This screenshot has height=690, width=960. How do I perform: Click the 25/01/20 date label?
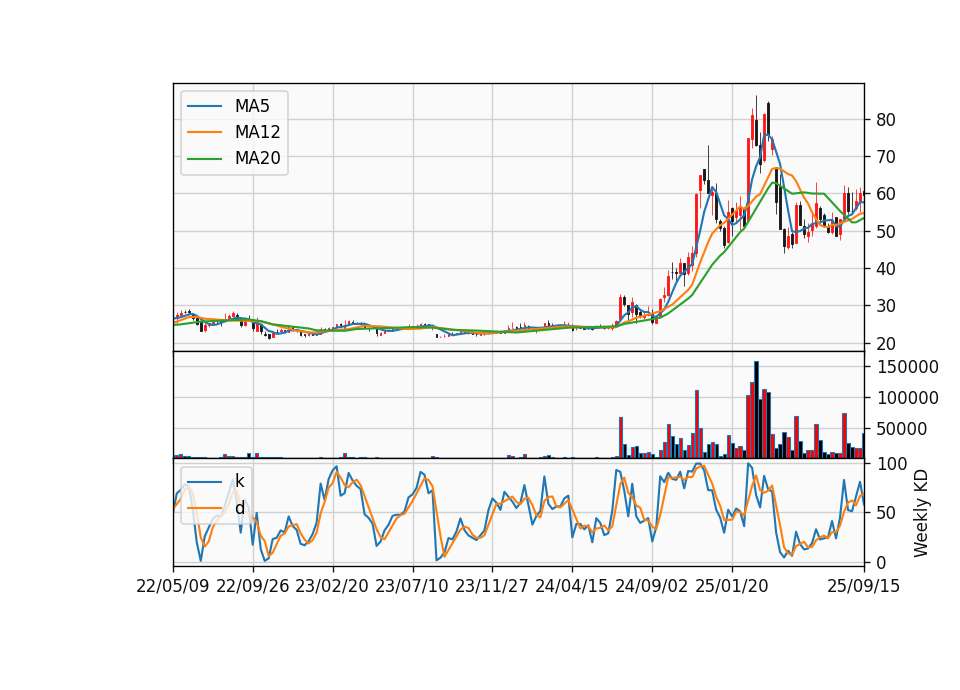(x=732, y=586)
